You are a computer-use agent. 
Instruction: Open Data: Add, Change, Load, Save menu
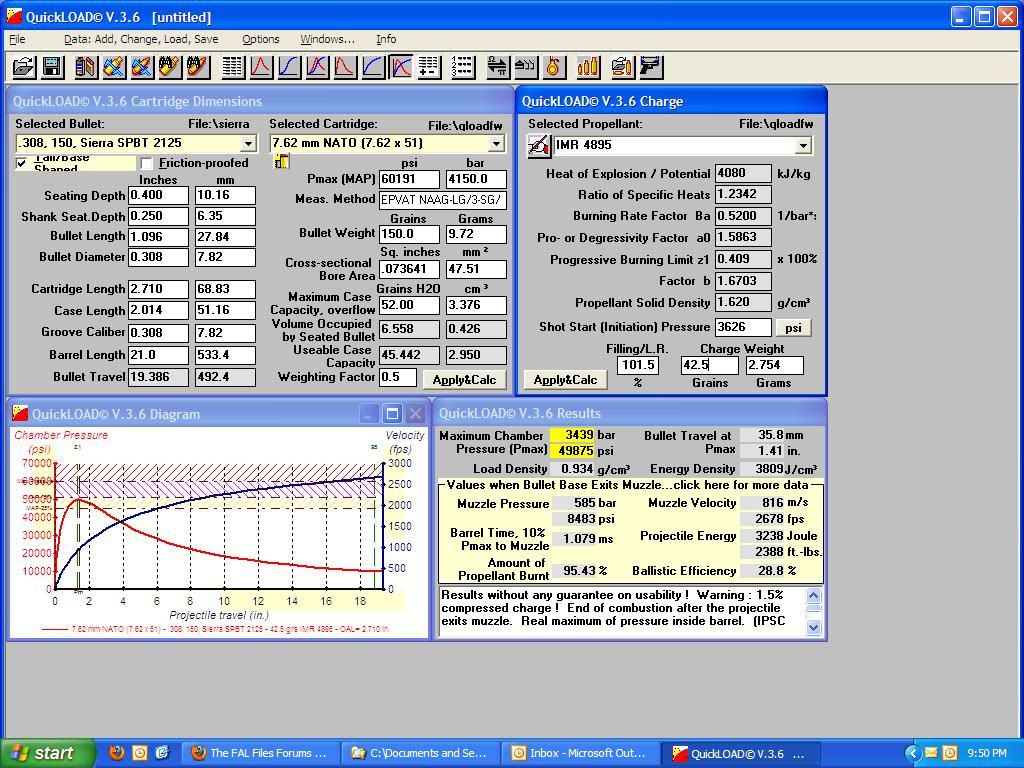tap(141, 39)
